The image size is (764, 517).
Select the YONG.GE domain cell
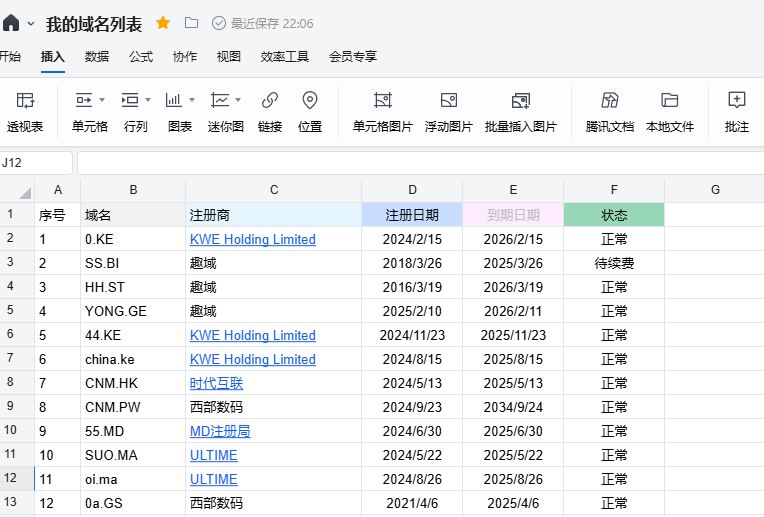133,311
